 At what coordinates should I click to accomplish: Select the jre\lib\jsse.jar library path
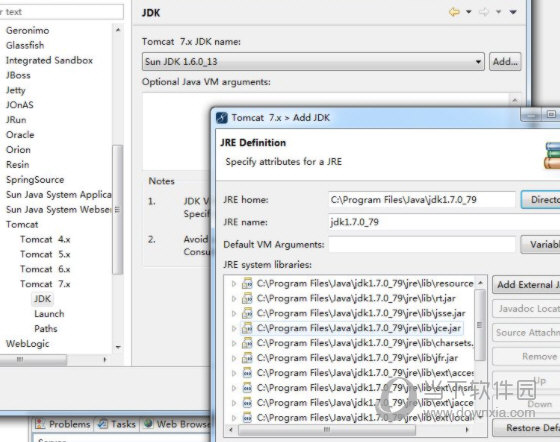361,313
